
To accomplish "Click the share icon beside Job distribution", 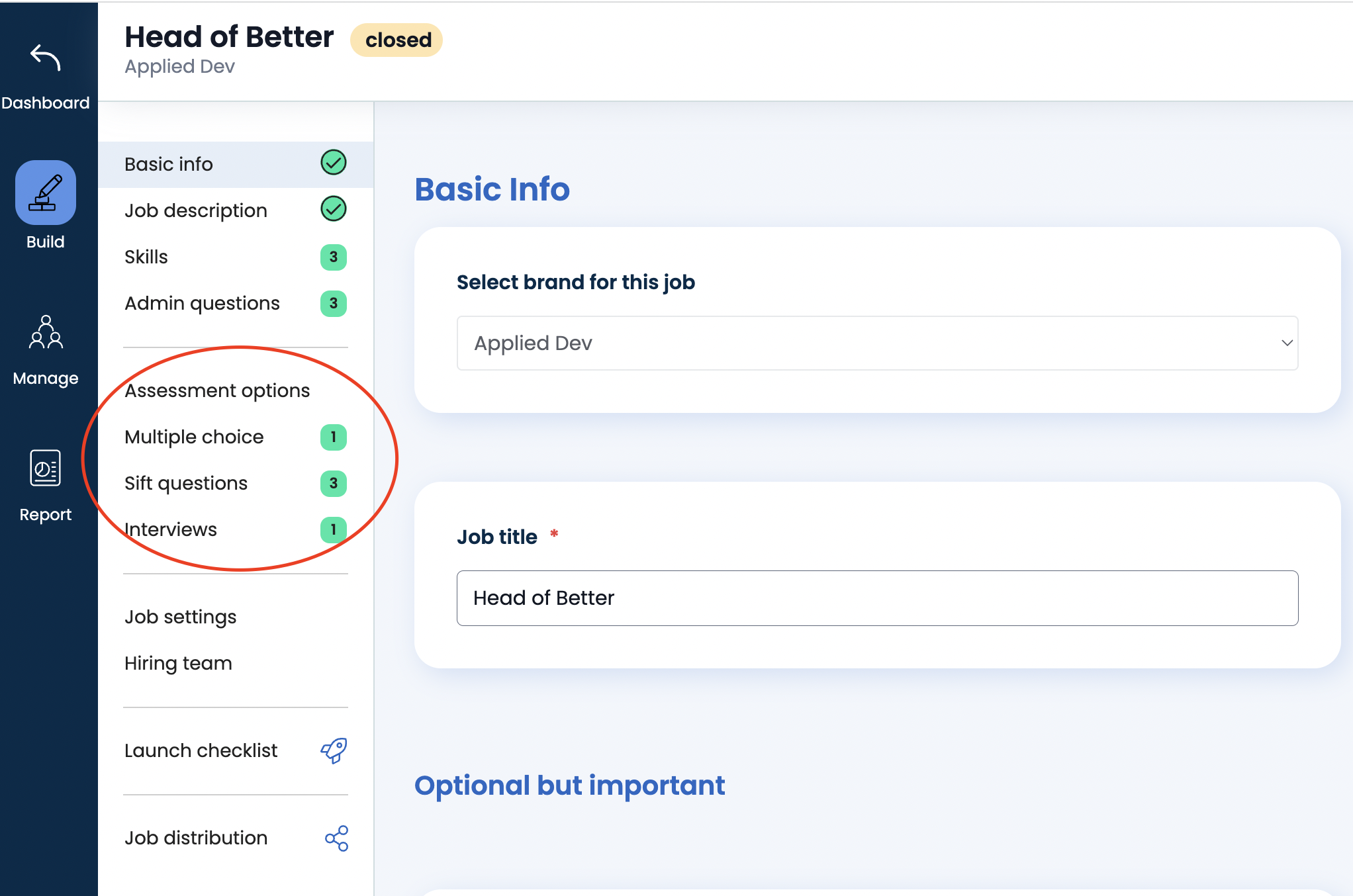I will [336, 838].
